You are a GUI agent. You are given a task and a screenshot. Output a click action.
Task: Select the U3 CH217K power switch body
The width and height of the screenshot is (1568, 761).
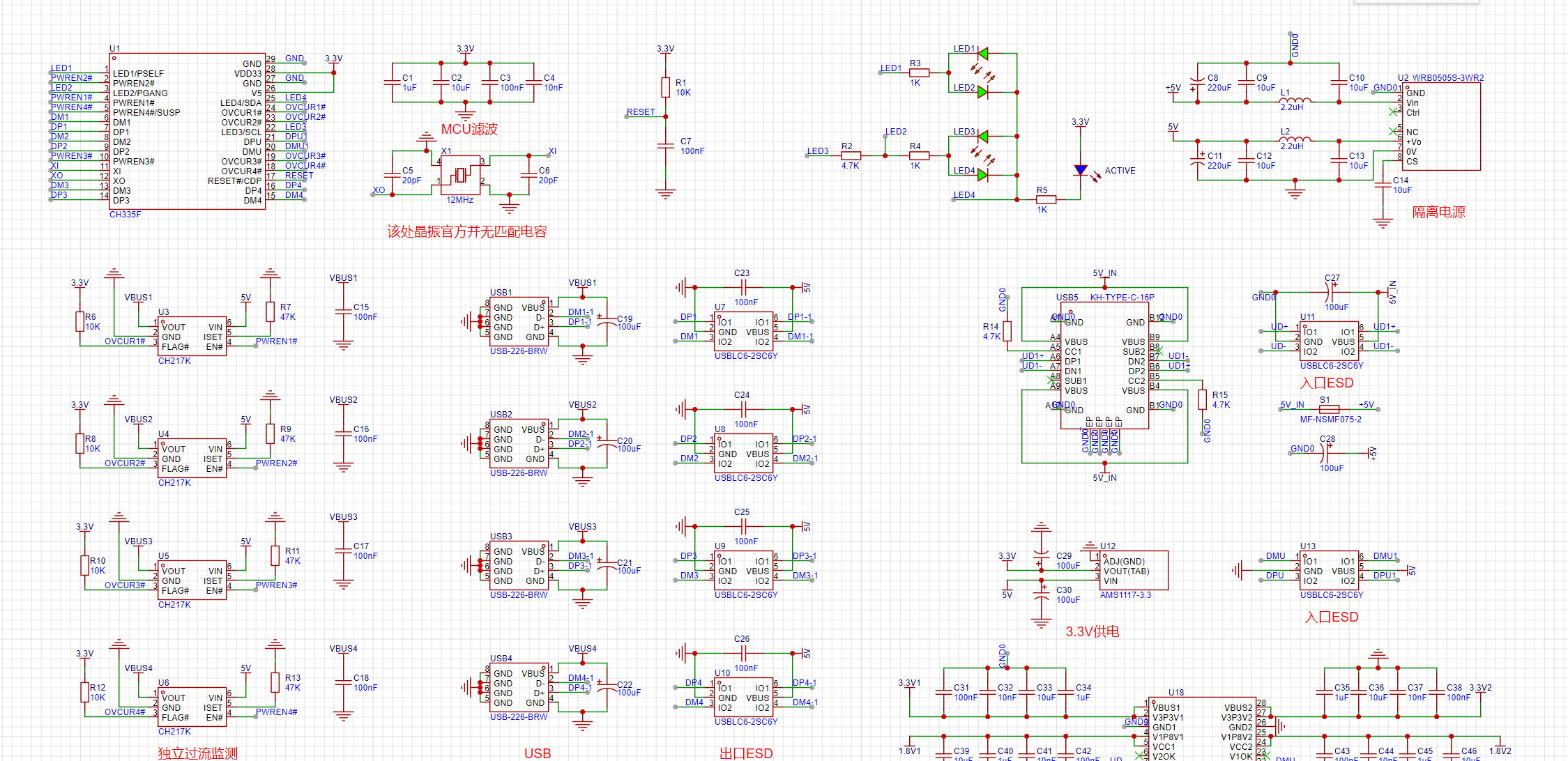(x=192, y=337)
